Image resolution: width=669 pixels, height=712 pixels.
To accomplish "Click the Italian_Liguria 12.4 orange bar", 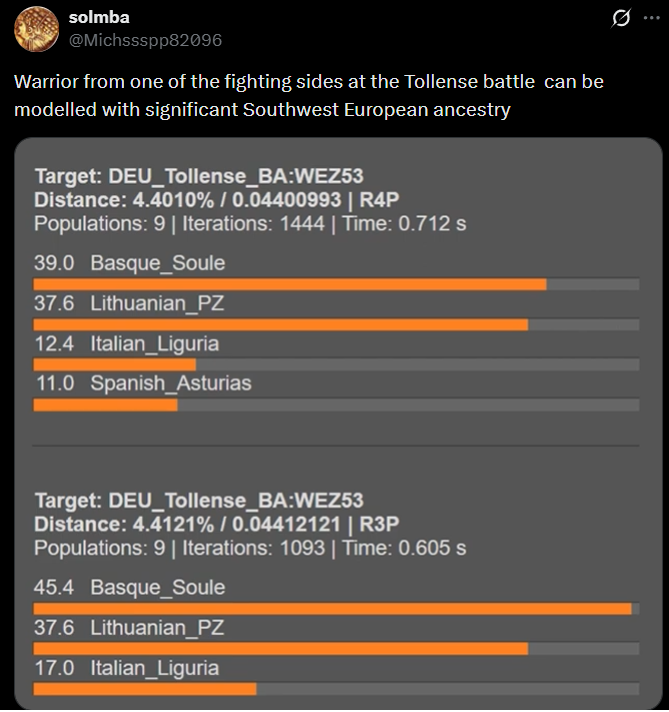I will tap(114, 364).
